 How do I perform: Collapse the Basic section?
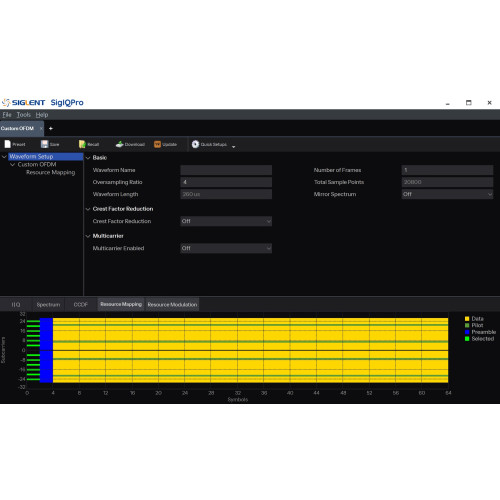88,158
